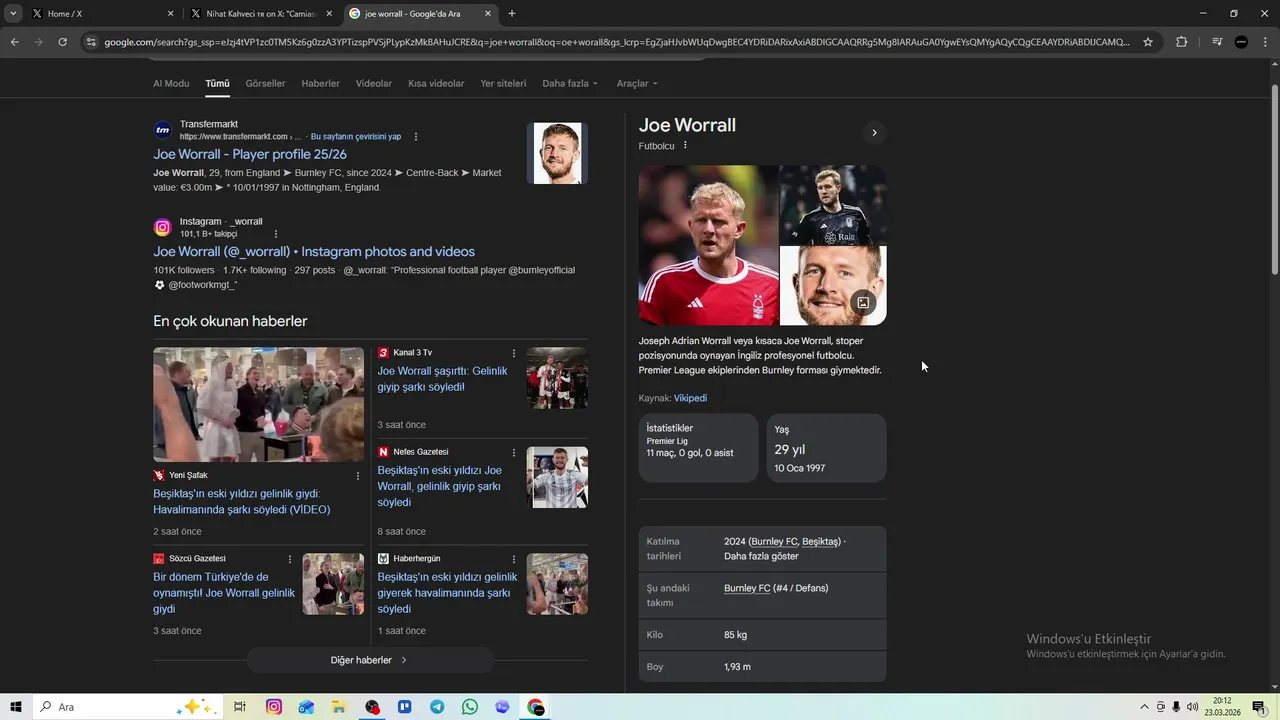Open options menu for Kanal 3 Tv article
Screen dimensions: 1280x720
point(514,353)
